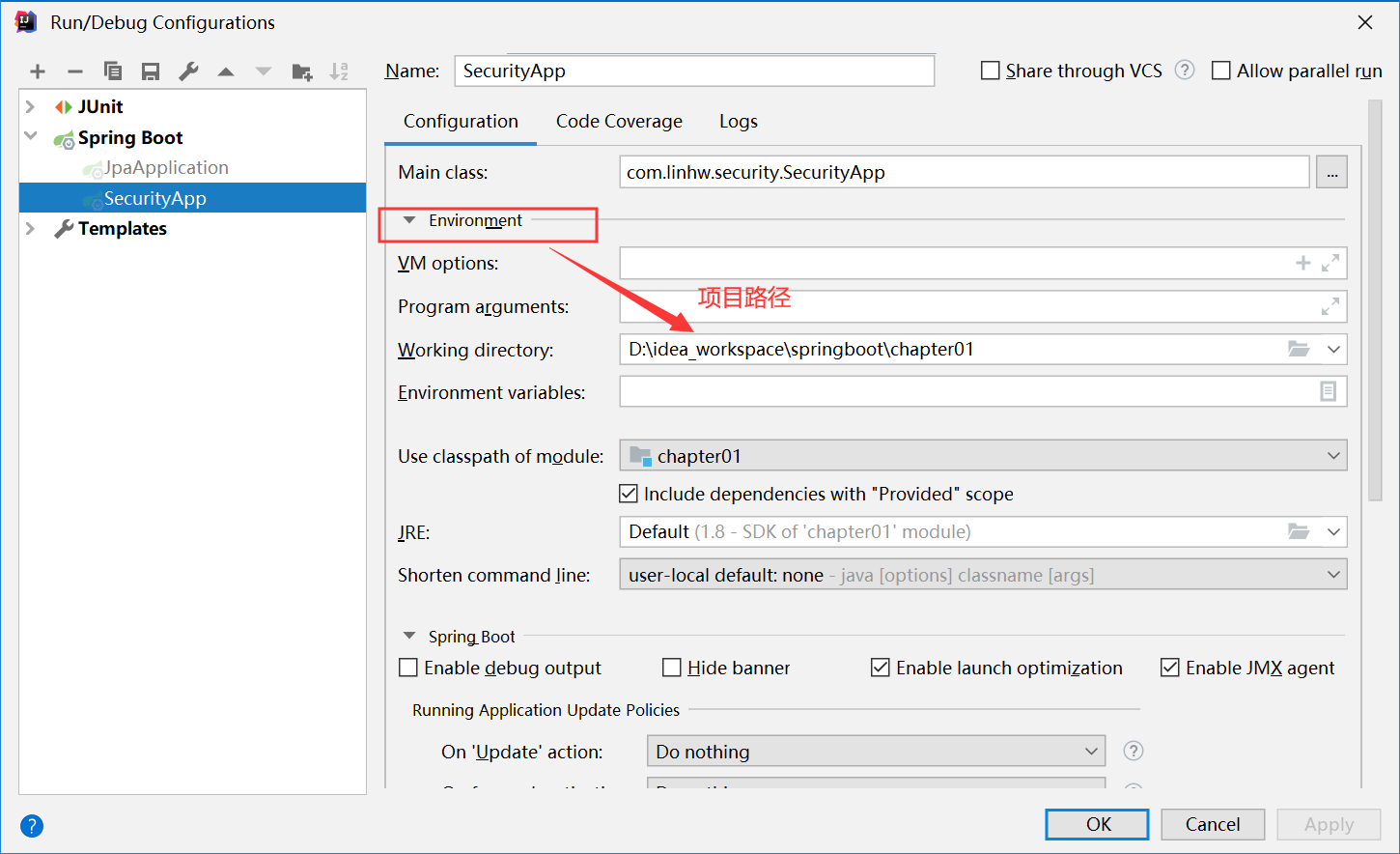Screen dimensions: 1400x854
Task: Open the Use classpath of module dropdown
Action: point(983,456)
